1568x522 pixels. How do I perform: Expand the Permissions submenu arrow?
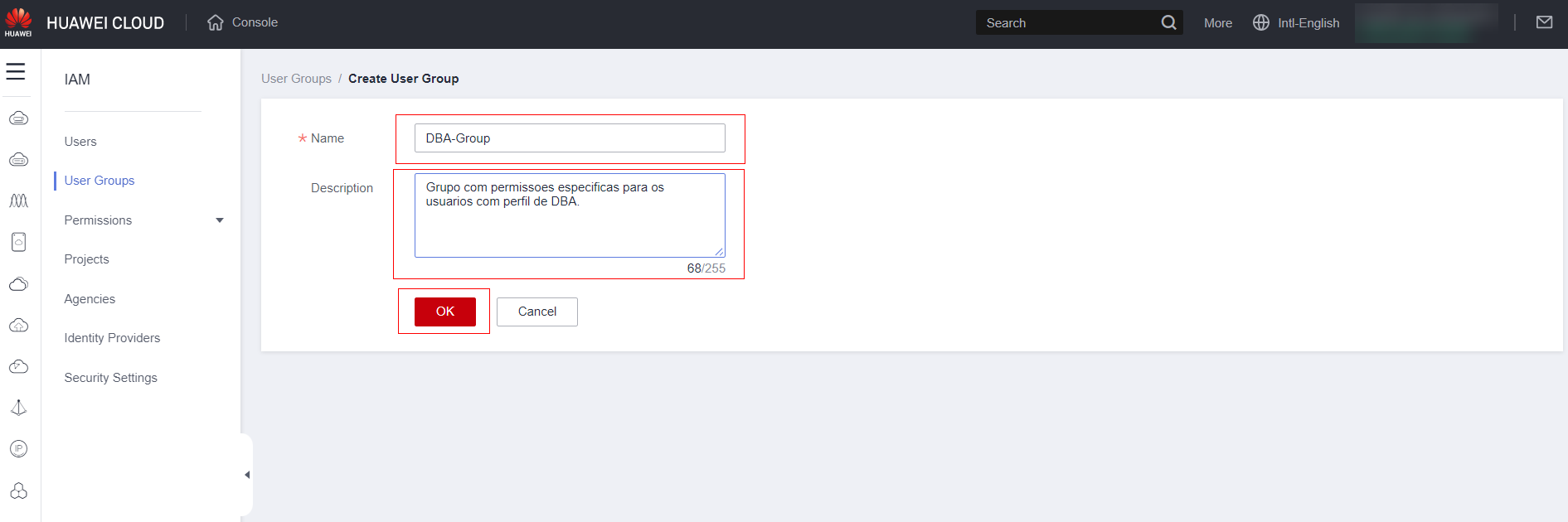pos(220,220)
